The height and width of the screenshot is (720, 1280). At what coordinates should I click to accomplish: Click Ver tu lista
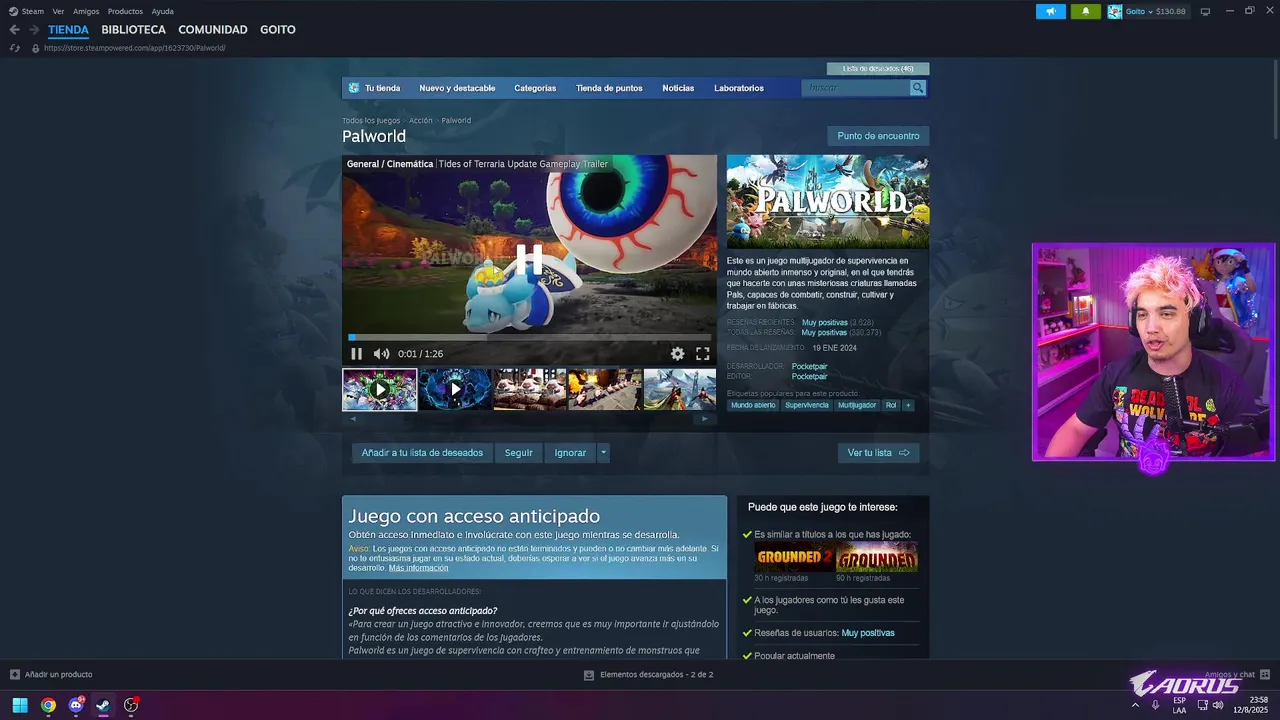(878, 453)
